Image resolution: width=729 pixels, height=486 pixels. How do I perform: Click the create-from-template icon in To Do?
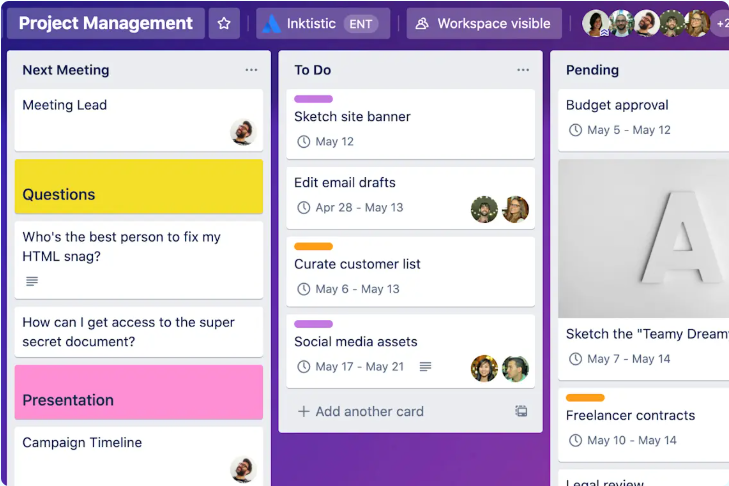pos(521,411)
